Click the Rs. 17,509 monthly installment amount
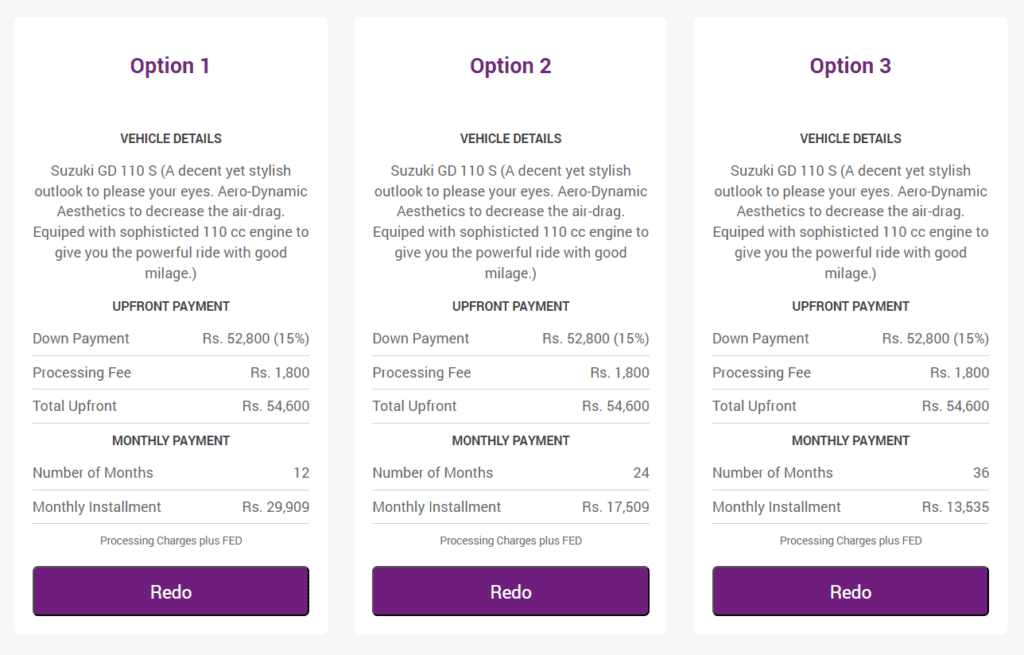The image size is (1024, 655). [x=615, y=507]
